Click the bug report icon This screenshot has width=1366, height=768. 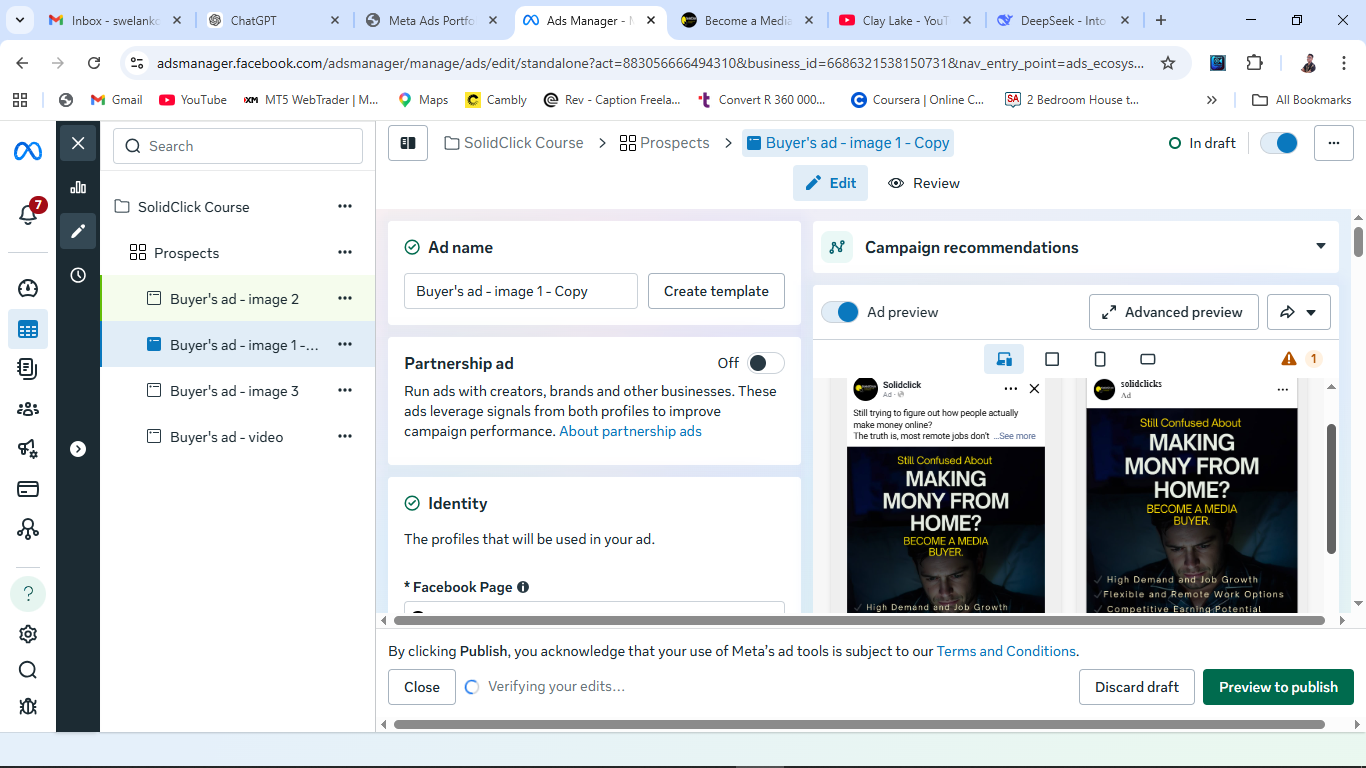point(28,706)
